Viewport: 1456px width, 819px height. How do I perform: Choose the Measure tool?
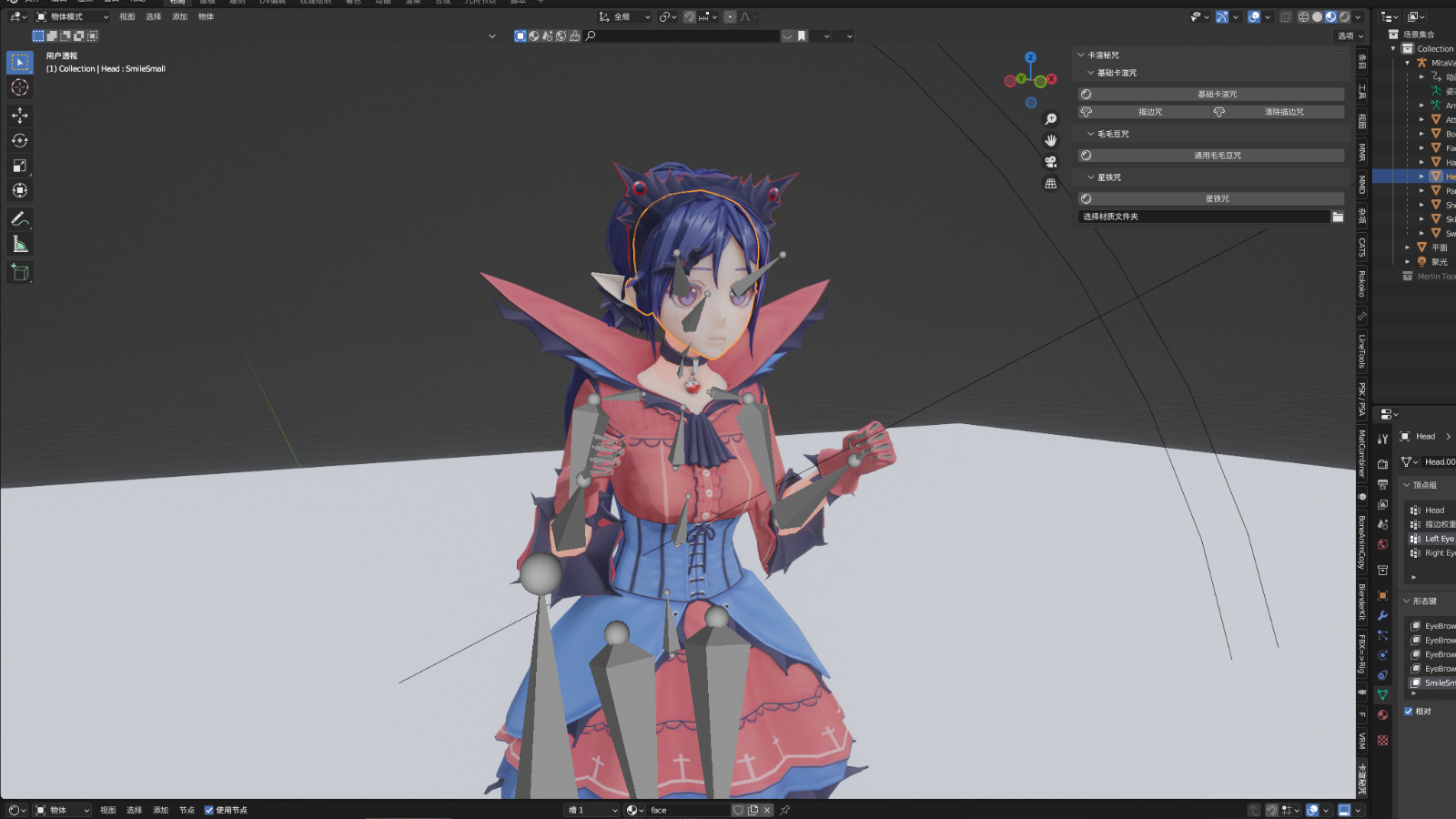coord(19,244)
